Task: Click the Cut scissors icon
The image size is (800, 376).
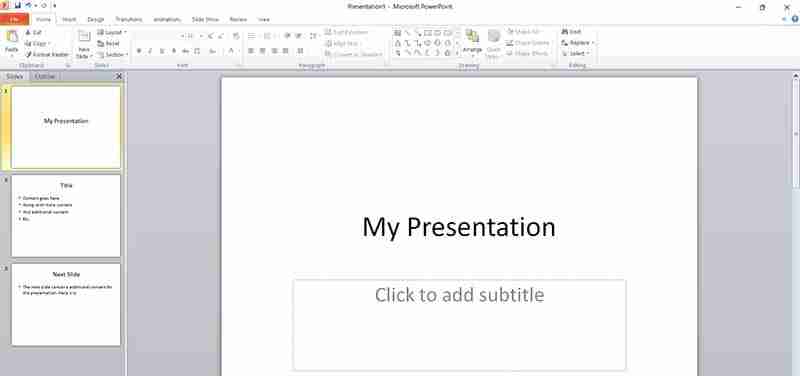Action: [x=29, y=33]
